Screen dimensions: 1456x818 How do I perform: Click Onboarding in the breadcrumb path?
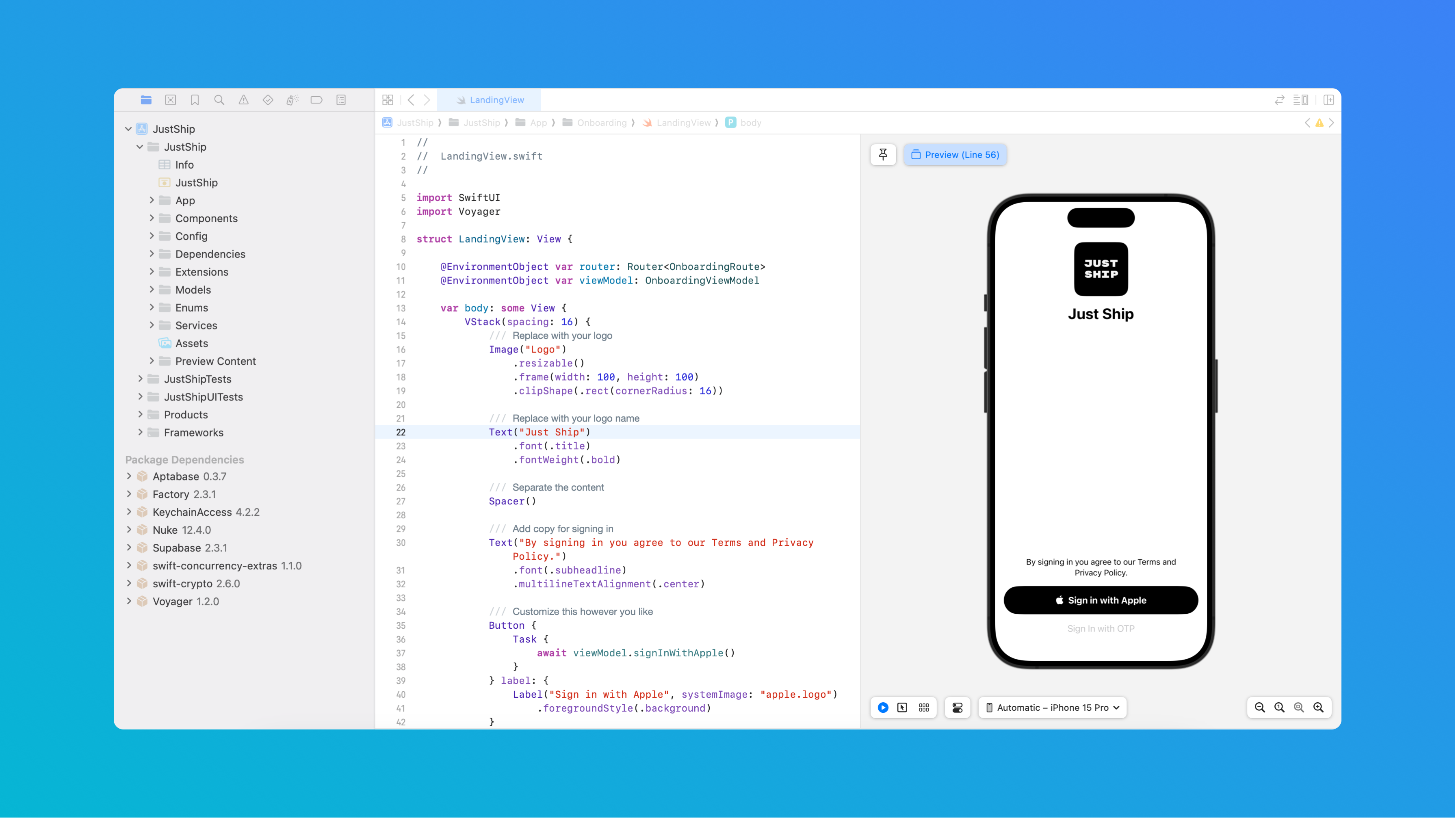[601, 123]
